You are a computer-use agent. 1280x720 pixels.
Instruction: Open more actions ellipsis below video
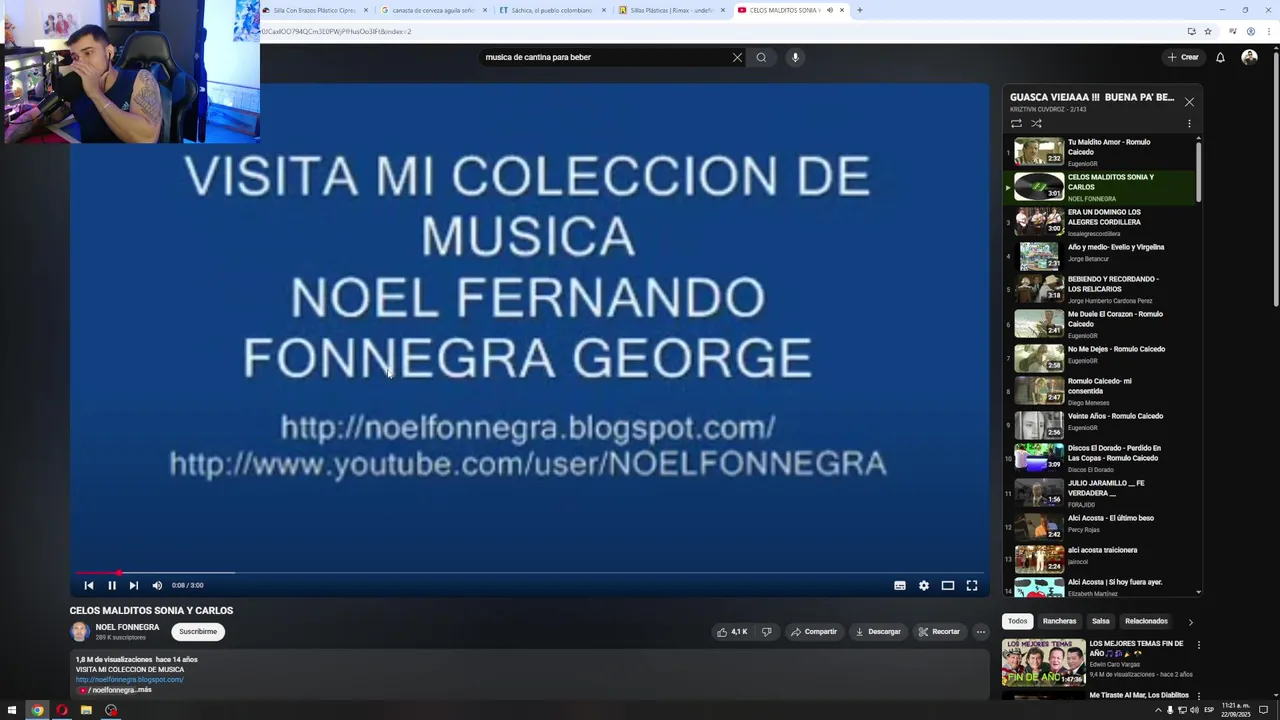tap(981, 632)
